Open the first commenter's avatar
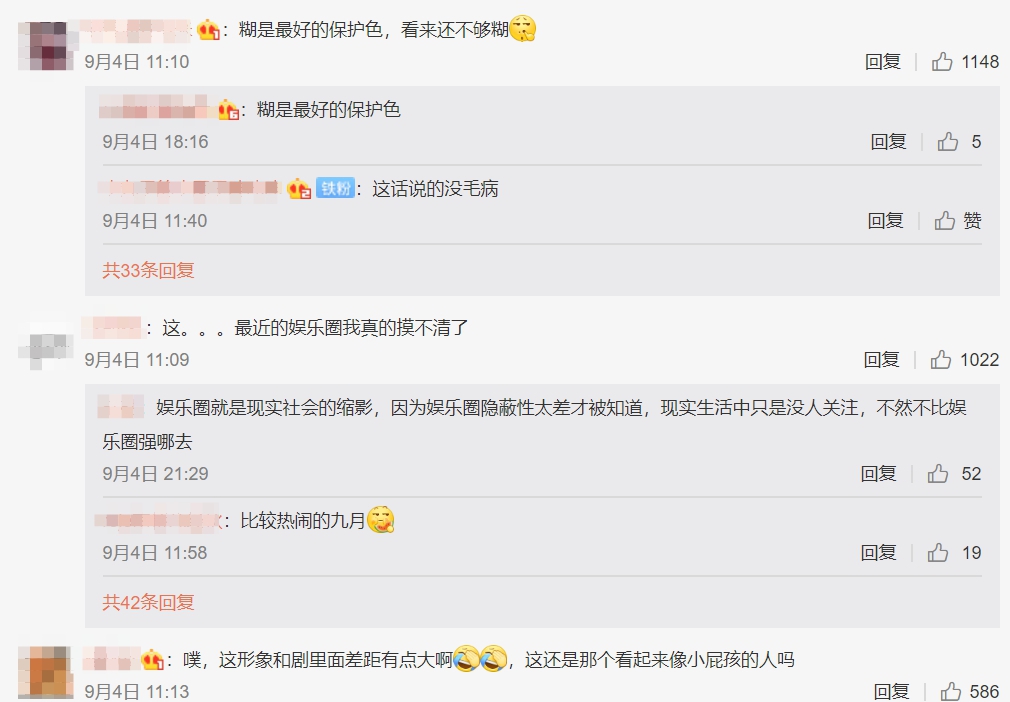Image resolution: width=1010 pixels, height=702 pixels. pyautogui.click(x=45, y=46)
